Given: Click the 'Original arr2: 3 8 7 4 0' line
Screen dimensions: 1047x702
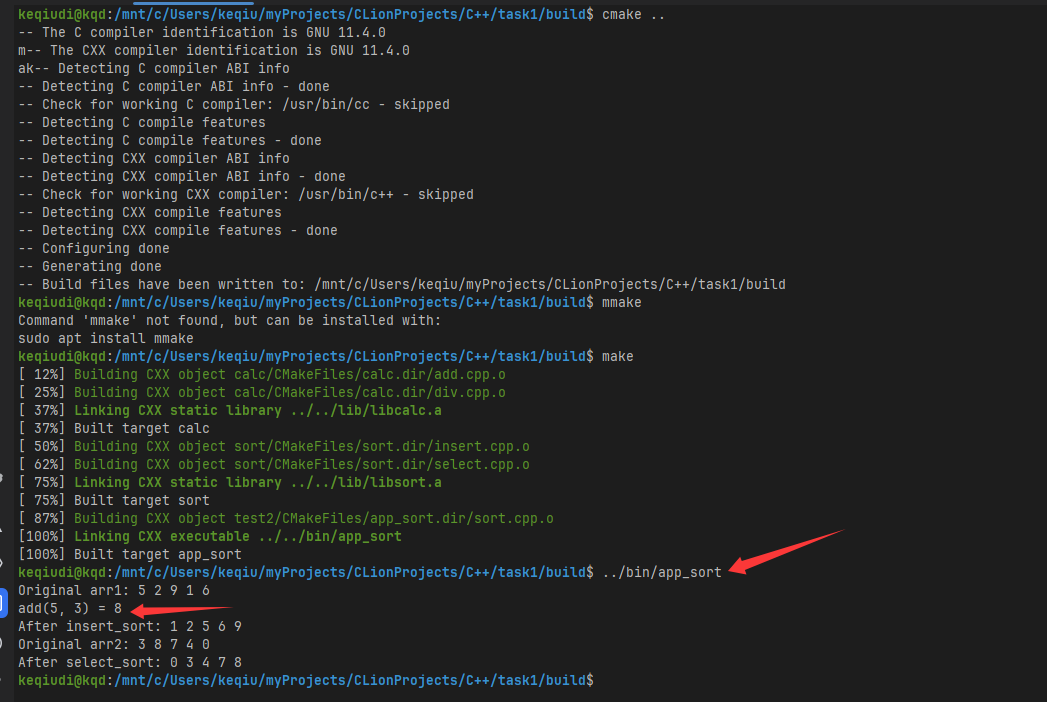Looking at the screenshot, I should pos(114,644).
